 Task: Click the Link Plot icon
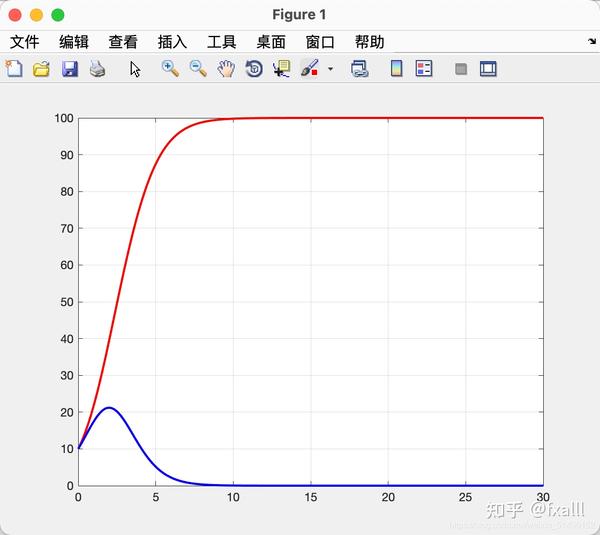click(x=360, y=69)
